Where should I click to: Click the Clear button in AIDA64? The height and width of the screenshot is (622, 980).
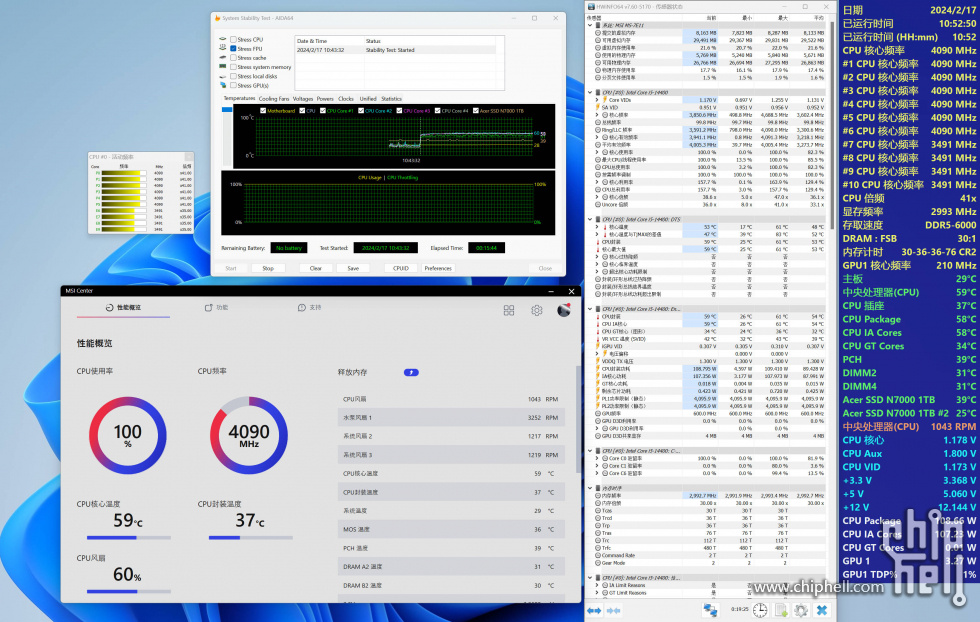[x=316, y=268]
